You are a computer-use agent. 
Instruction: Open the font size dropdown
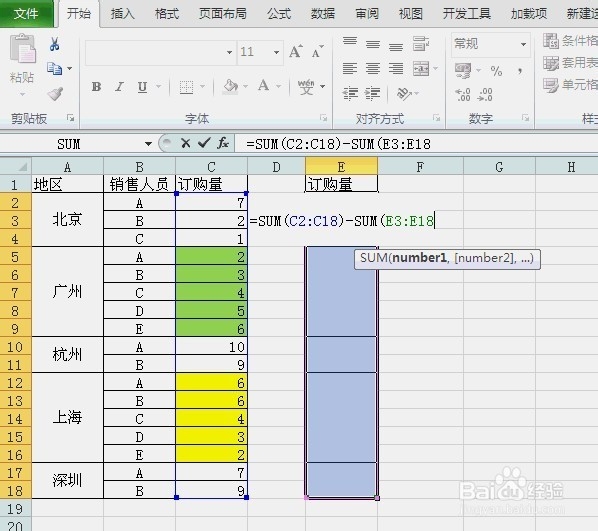(x=276, y=52)
